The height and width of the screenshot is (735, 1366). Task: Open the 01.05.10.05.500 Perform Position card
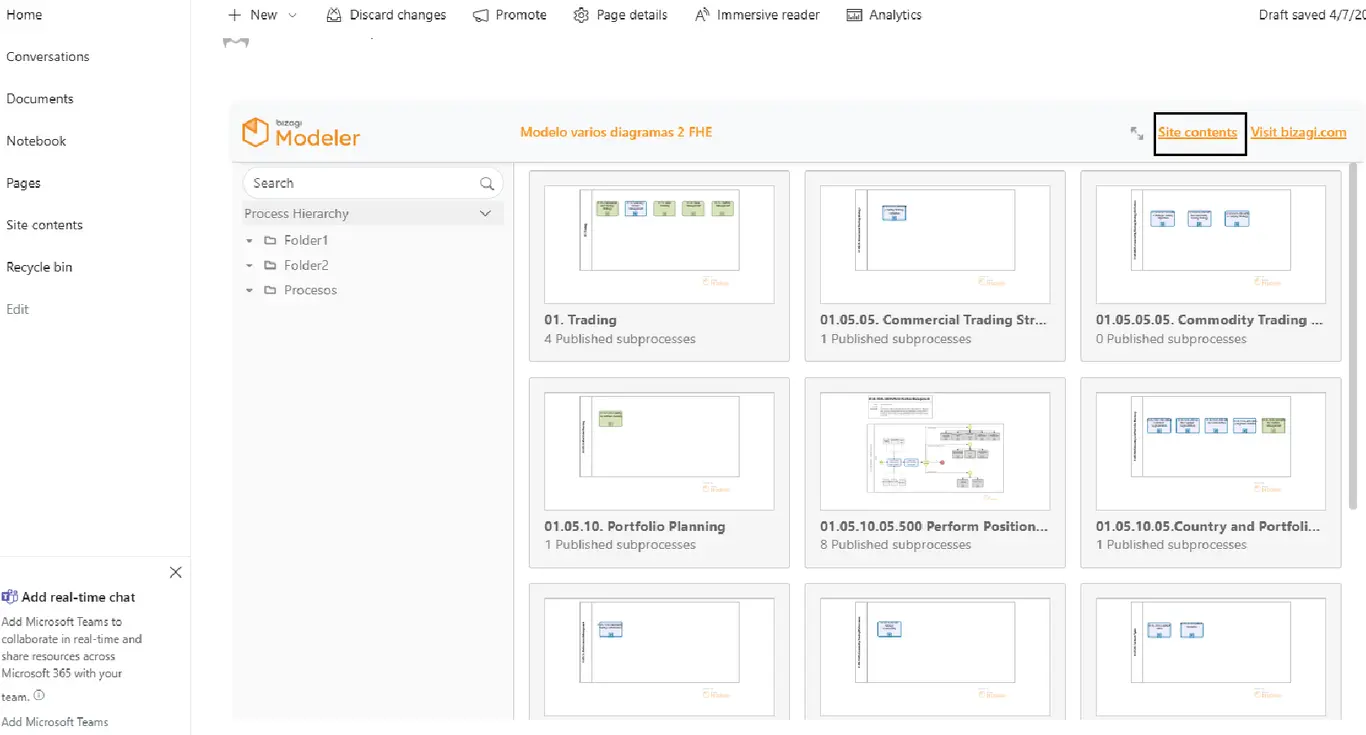(x=935, y=472)
